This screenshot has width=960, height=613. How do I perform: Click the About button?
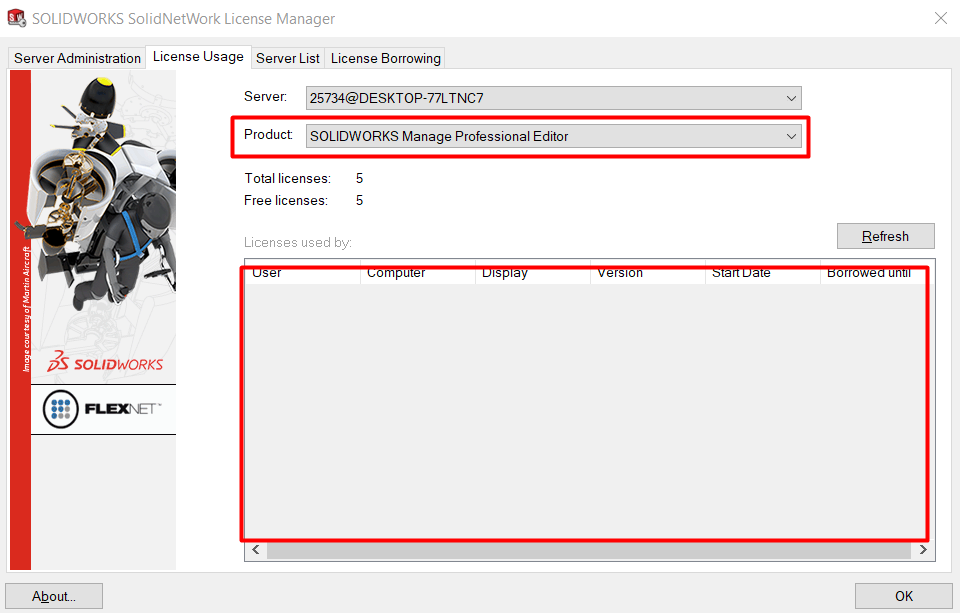[x=54, y=596]
